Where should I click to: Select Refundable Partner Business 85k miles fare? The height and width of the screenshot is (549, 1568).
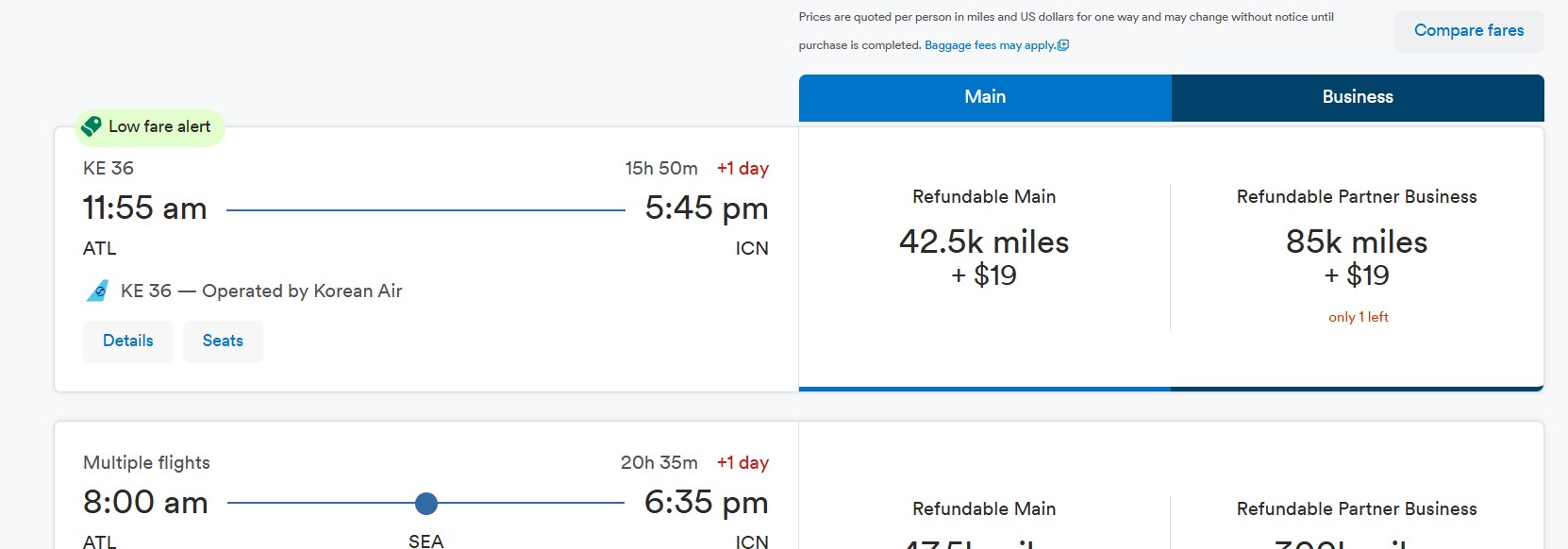click(x=1357, y=257)
